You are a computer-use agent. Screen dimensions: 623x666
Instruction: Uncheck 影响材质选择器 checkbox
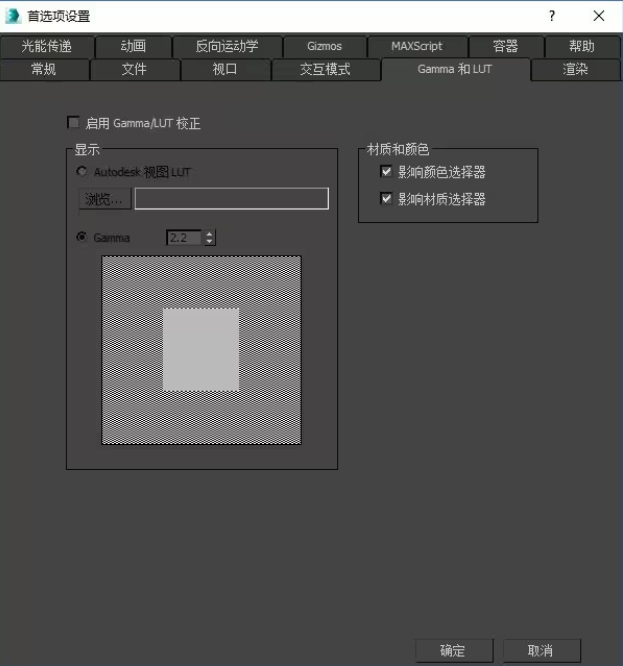click(386, 198)
